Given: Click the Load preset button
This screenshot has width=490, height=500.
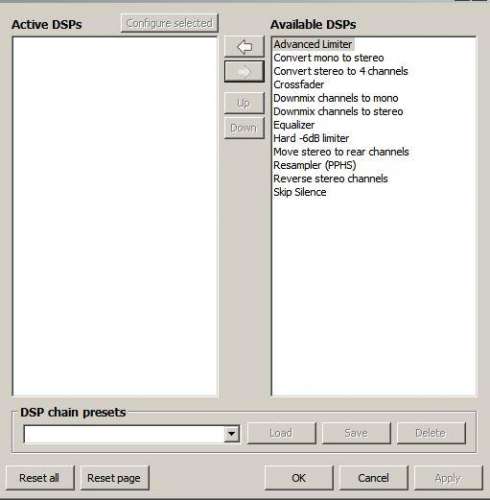Looking at the screenshot, I should (x=281, y=433).
